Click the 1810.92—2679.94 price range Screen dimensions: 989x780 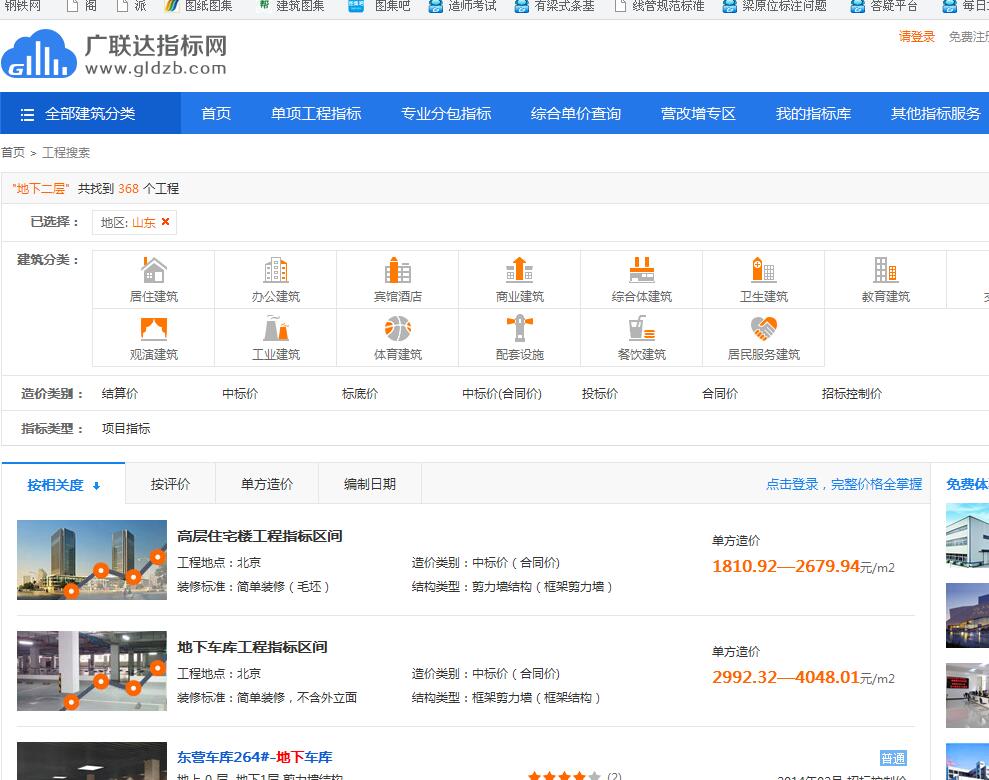786,566
